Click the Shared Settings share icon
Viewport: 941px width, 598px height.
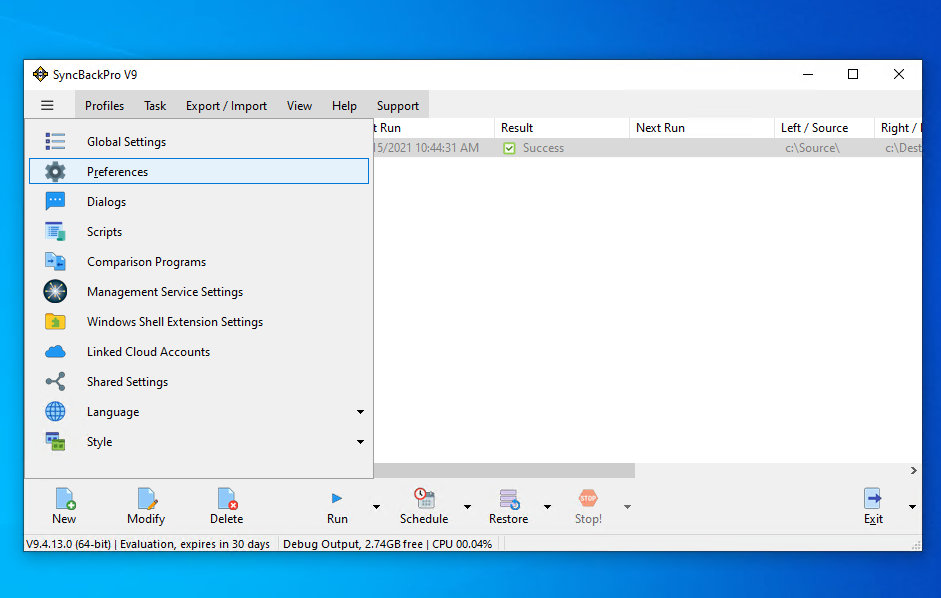55,382
